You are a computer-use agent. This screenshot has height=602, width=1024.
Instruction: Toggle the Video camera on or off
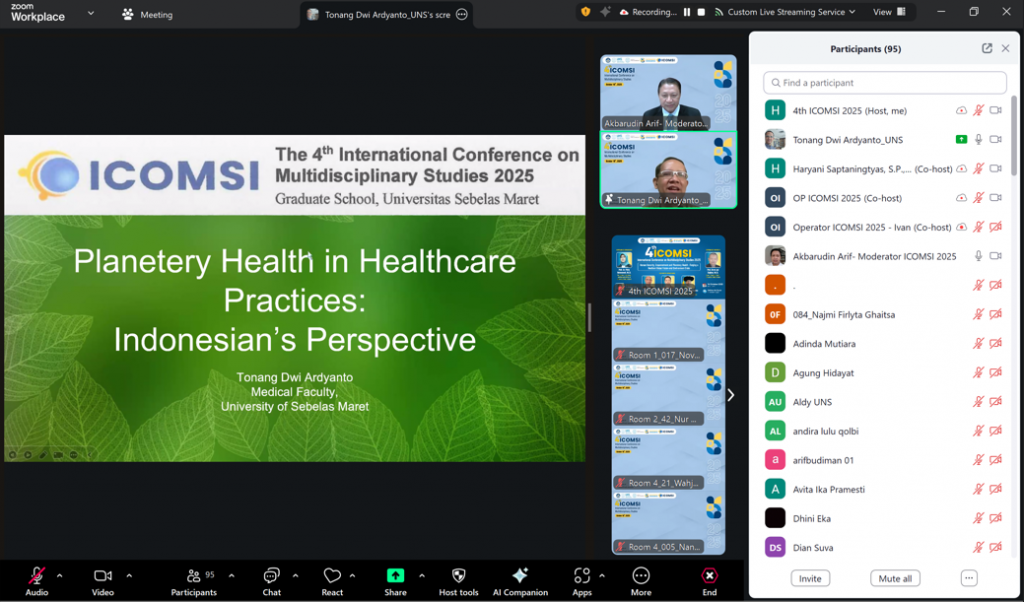coord(102,576)
